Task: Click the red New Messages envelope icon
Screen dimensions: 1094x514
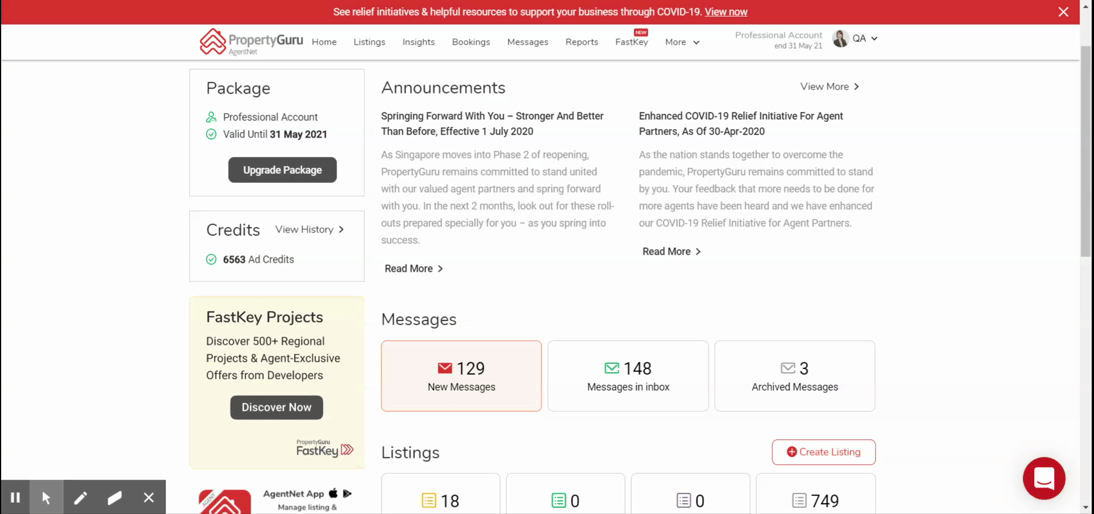Action: point(445,368)
